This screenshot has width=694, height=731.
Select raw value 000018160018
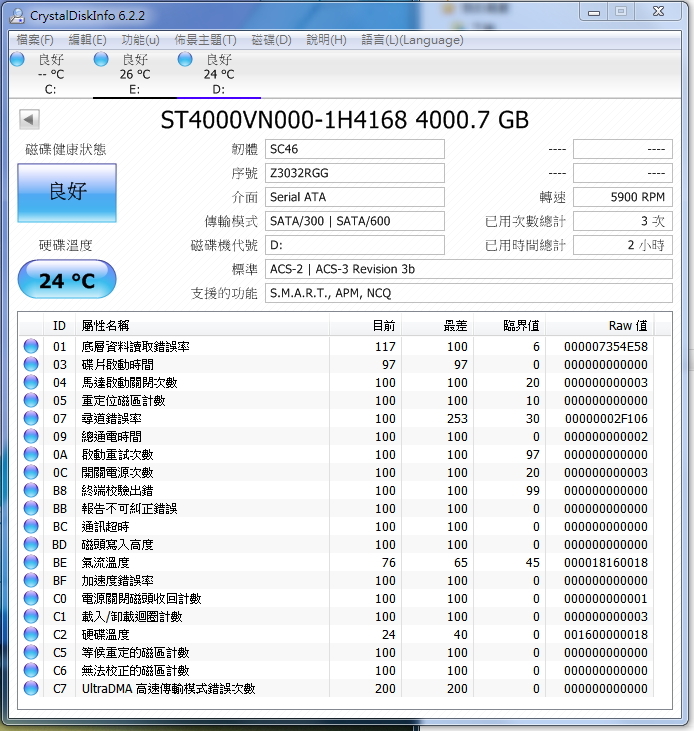tap(606, 563)
